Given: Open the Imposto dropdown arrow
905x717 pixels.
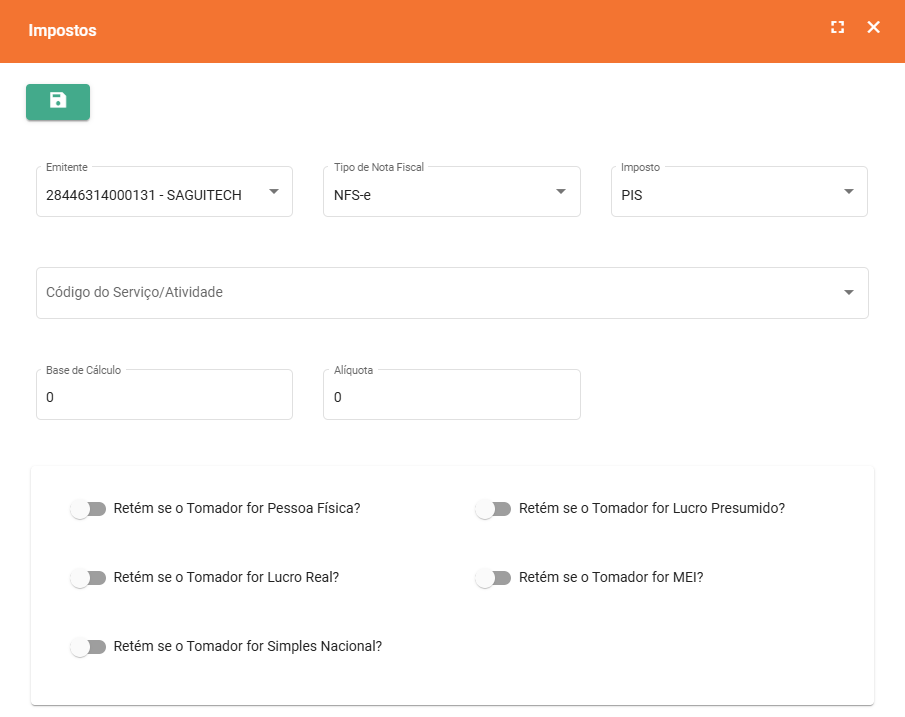Looking at the screenshot, I should click(x=848, y=192).
